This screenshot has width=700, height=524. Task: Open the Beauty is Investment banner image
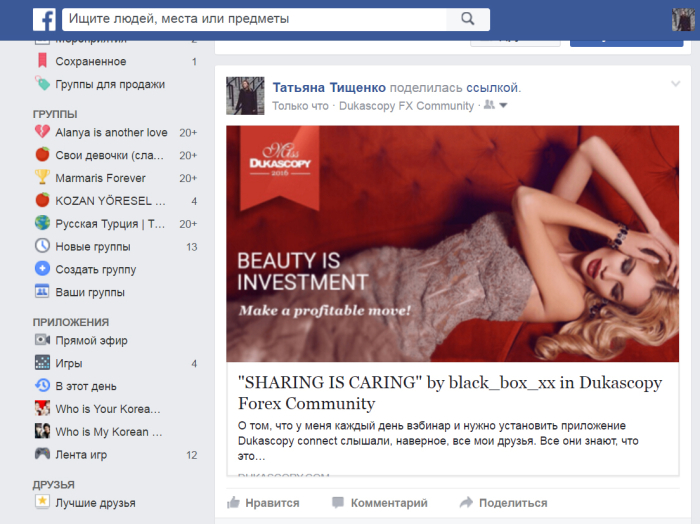(452, 244)
